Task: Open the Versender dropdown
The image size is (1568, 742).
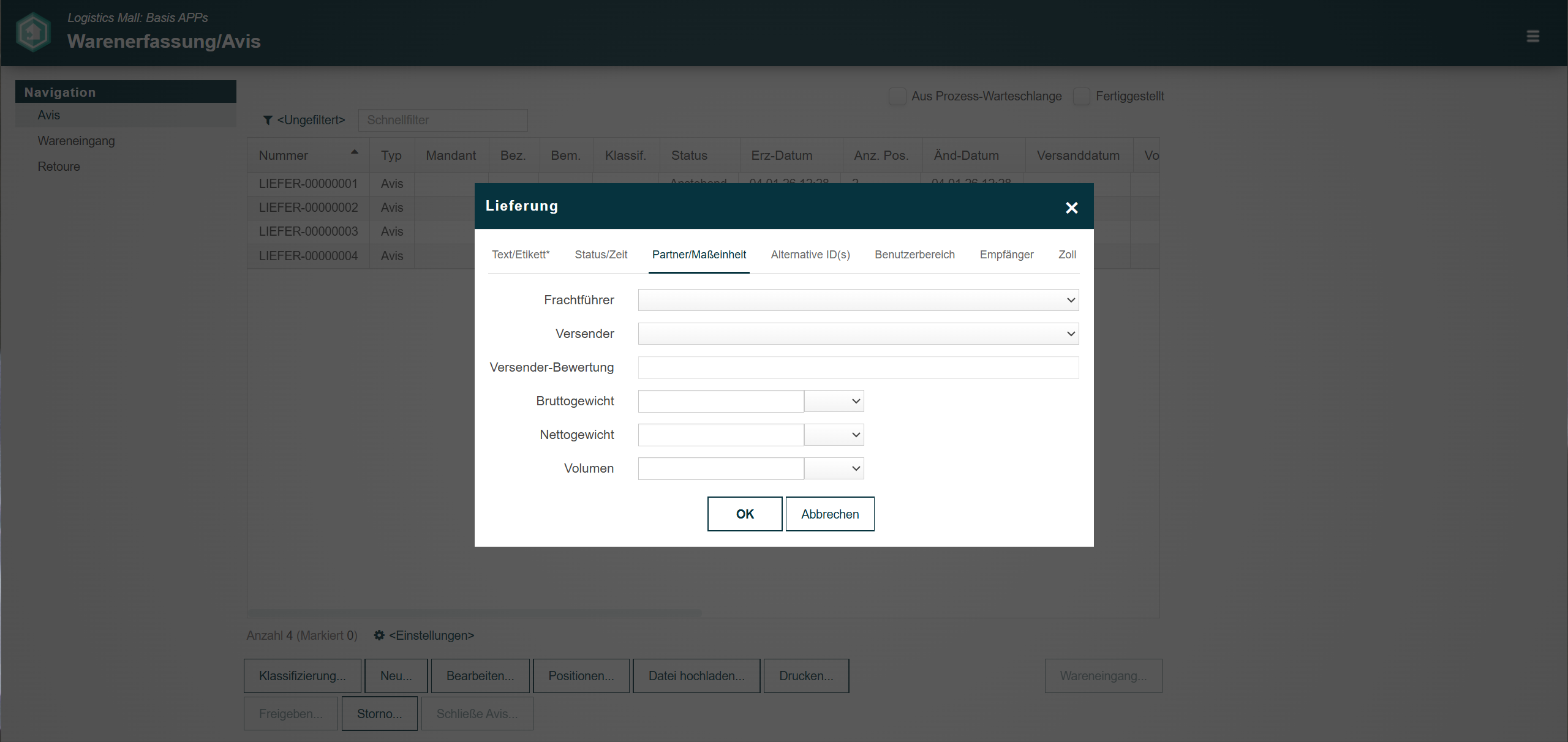Action: pyautogui.click(x=858, y=334)
